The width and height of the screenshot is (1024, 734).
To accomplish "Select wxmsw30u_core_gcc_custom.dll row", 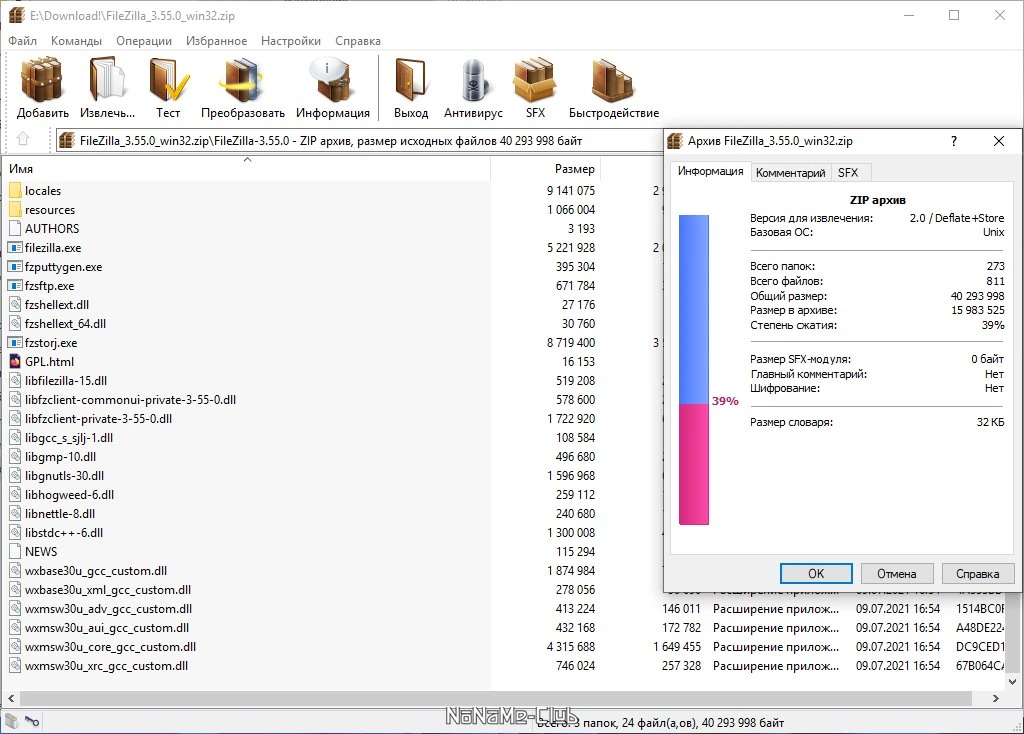I will (110, 646).
